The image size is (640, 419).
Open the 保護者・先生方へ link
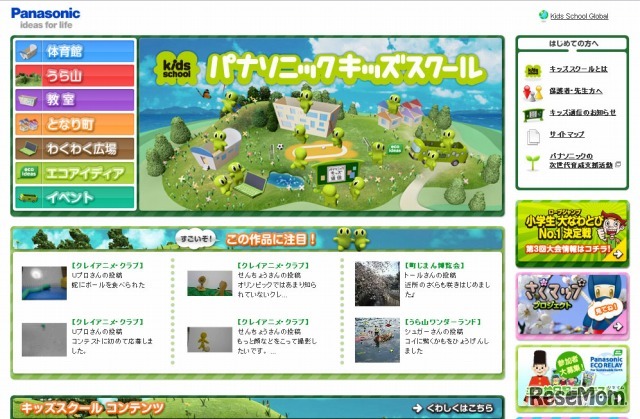(x=576, y=91)
